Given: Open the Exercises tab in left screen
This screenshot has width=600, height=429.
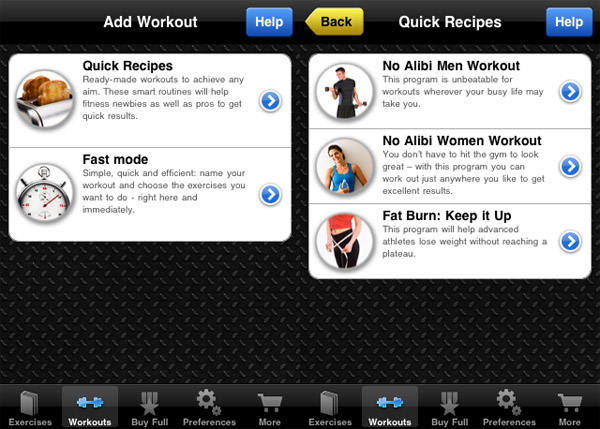Looking at the screenshot, I should 30,408.
